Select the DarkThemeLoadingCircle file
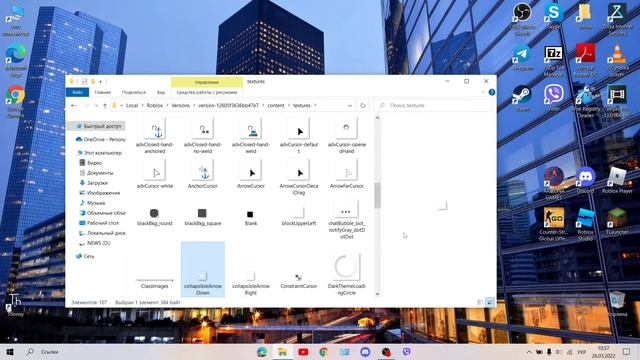Screen dimensions: 640x360 pyautogui.click(x=347, y=273)
